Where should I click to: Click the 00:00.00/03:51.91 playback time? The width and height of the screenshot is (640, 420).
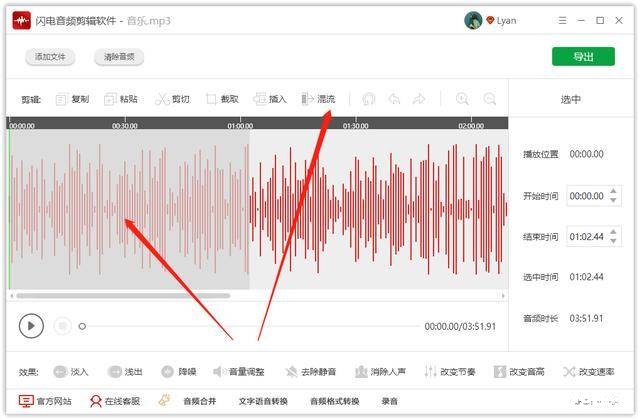(460, 327)
